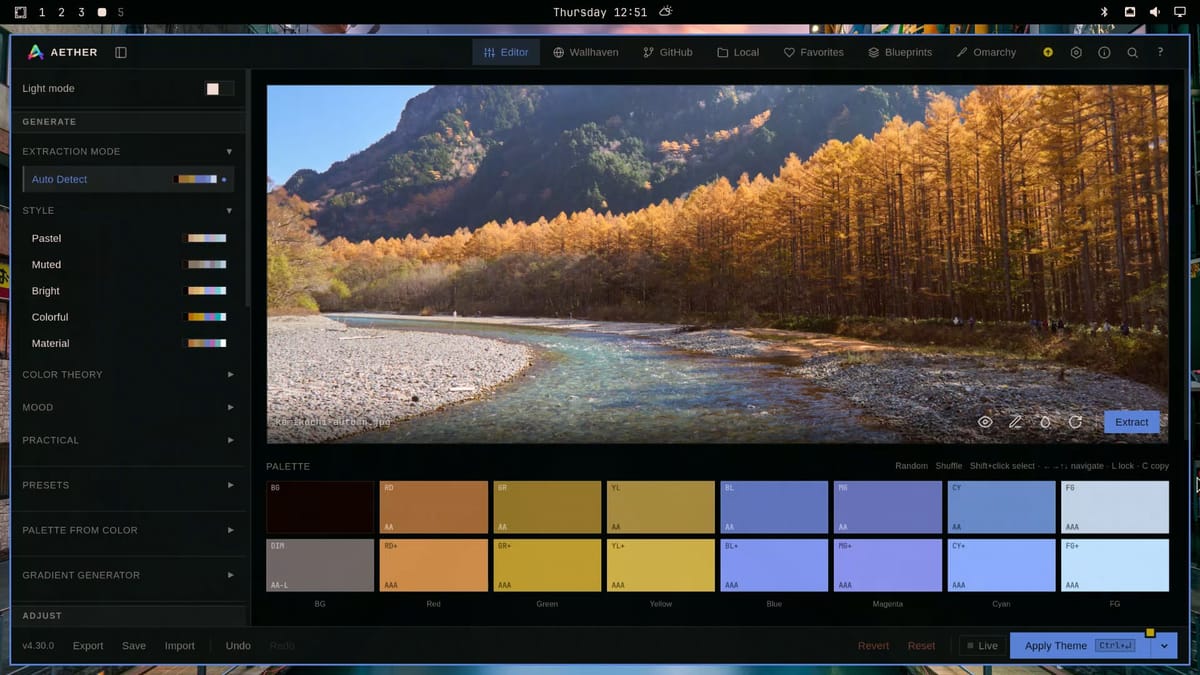1200x675 pixels.
Task: Open the Omarchy tab
Action: (x=986, y=52)
